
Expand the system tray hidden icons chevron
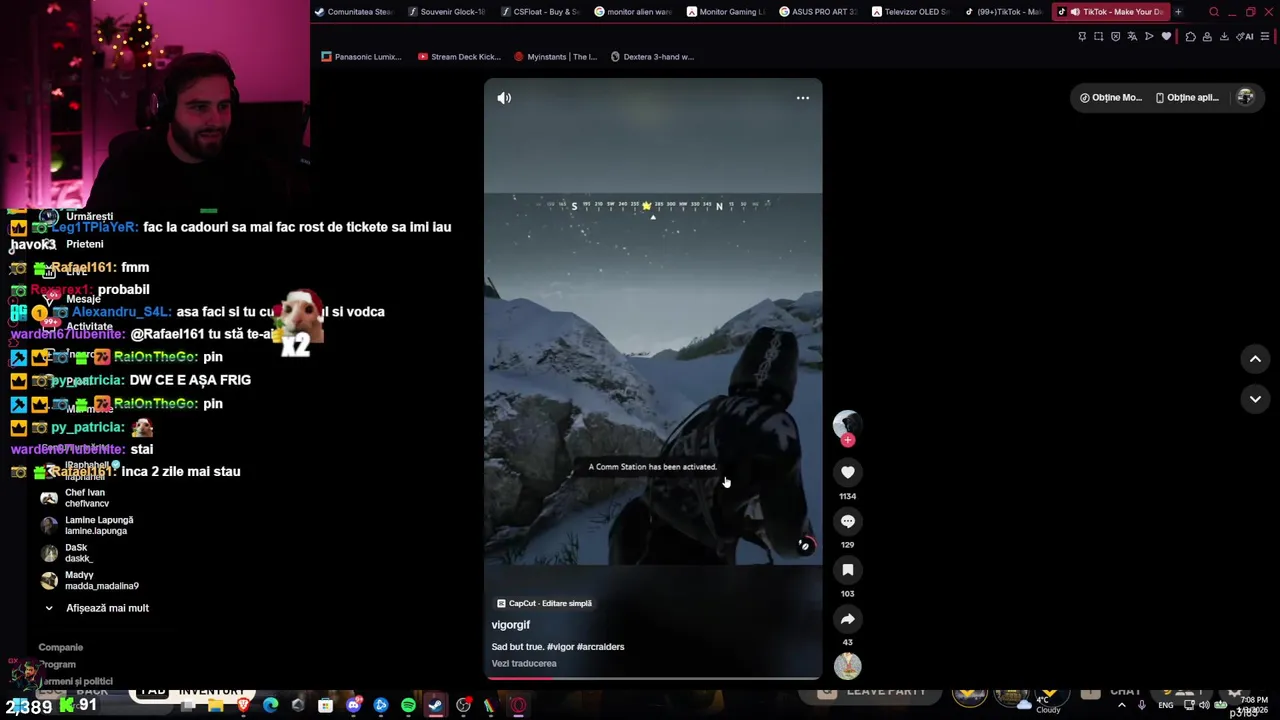tap(1122, 705)
